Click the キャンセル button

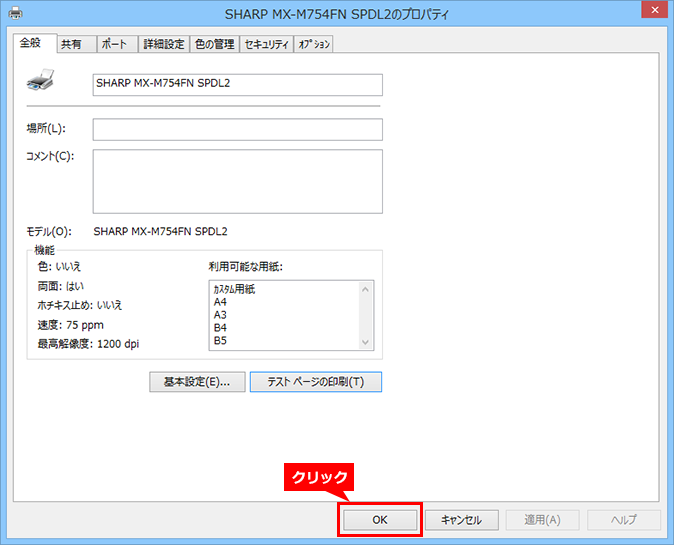point(462,520)
